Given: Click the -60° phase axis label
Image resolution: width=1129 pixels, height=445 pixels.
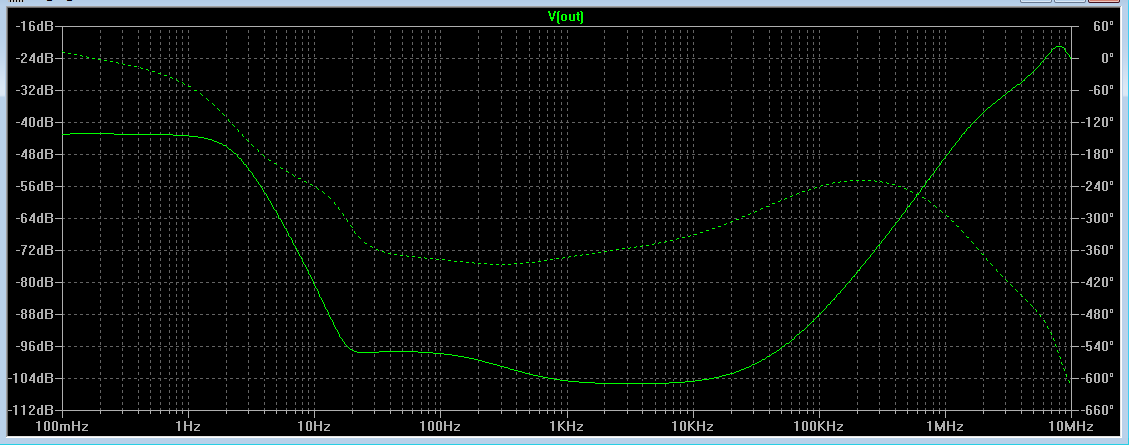Looking at the screenshot, I should click(1099, 90).
